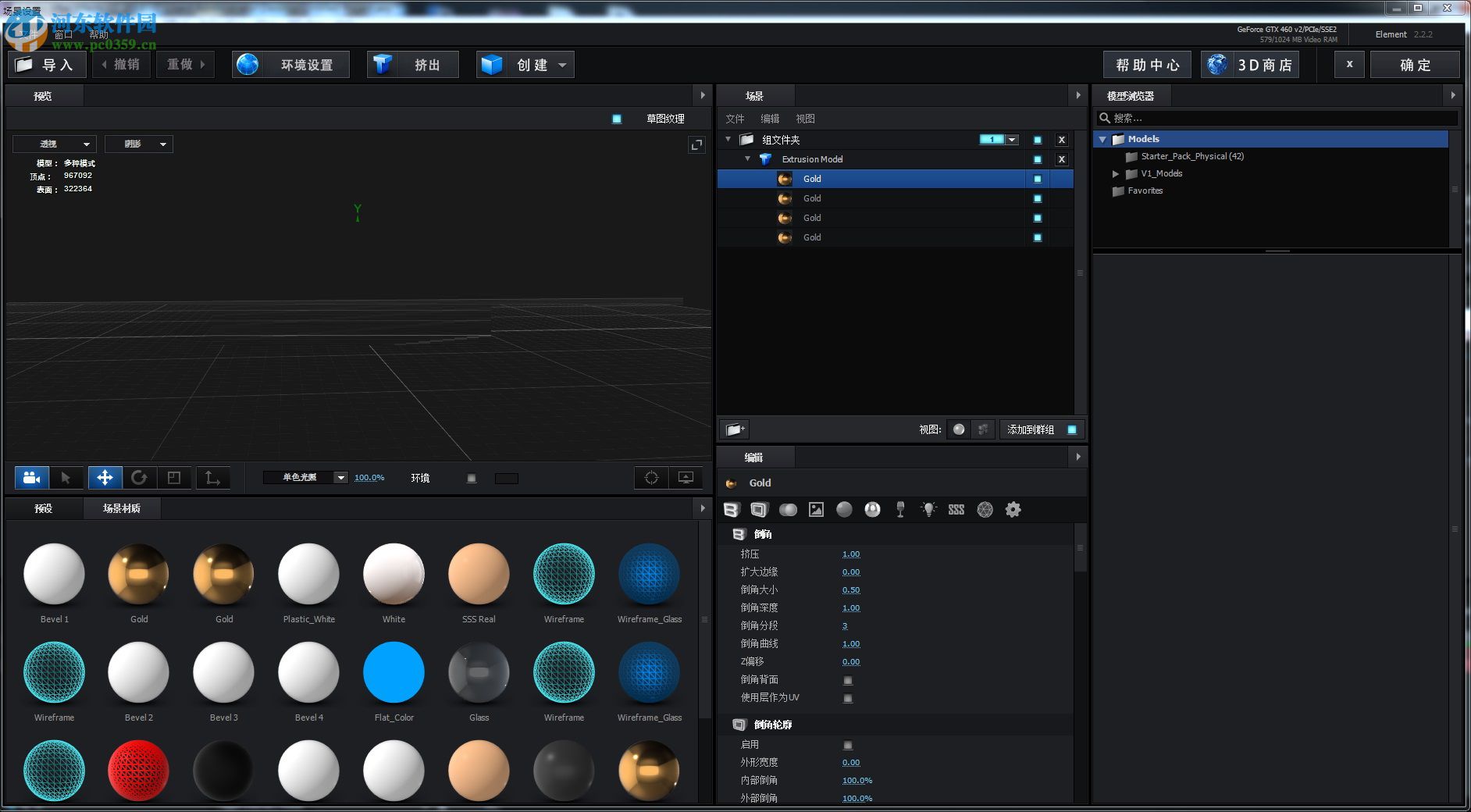
Task: Open the 透视 view dropdown in preview panel
Action: coord(53,144)
